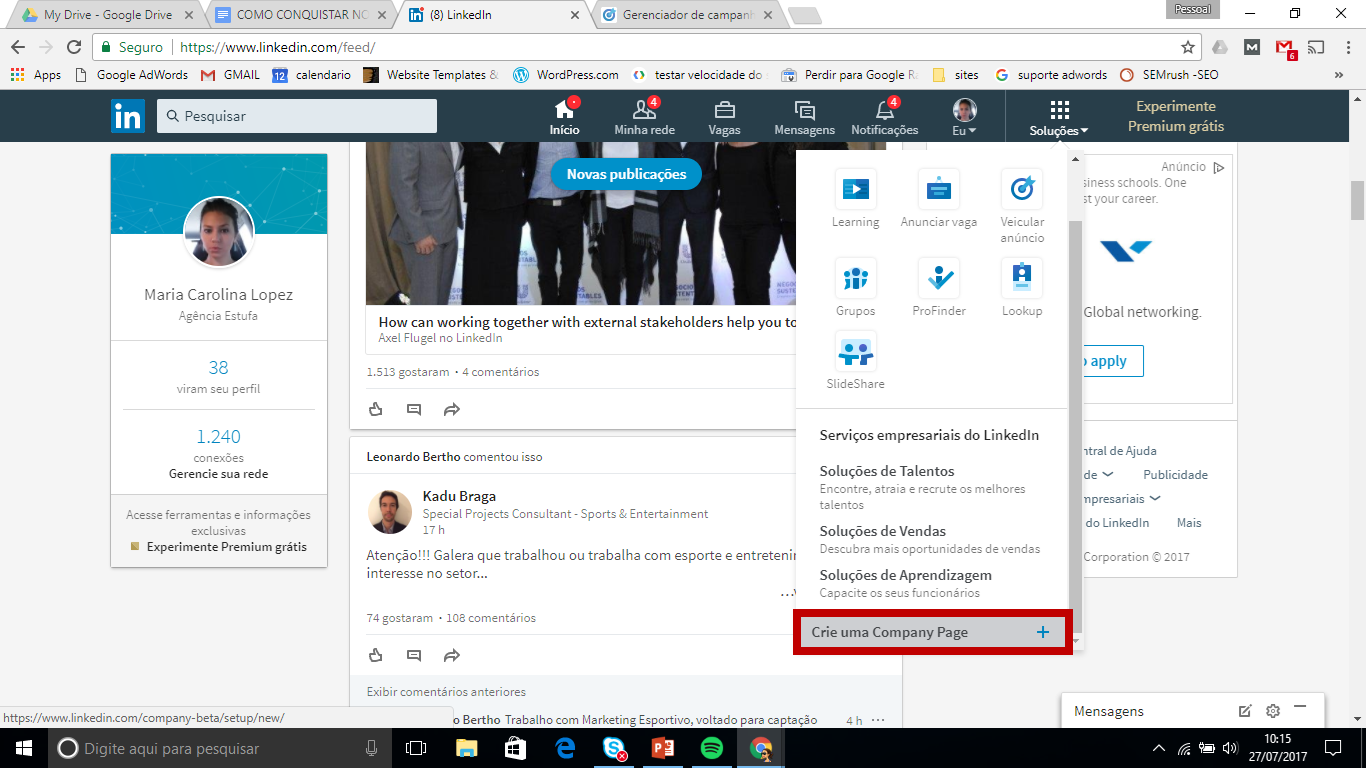
Task: Open Spotify from the taskbar
Action: (x=712, y=748)
